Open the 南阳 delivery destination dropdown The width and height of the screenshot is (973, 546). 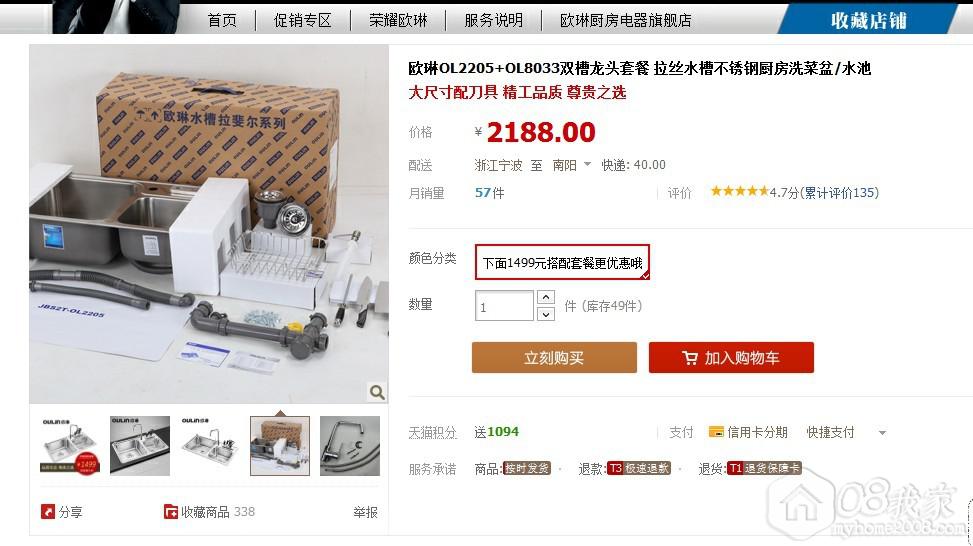coord(572,165)
